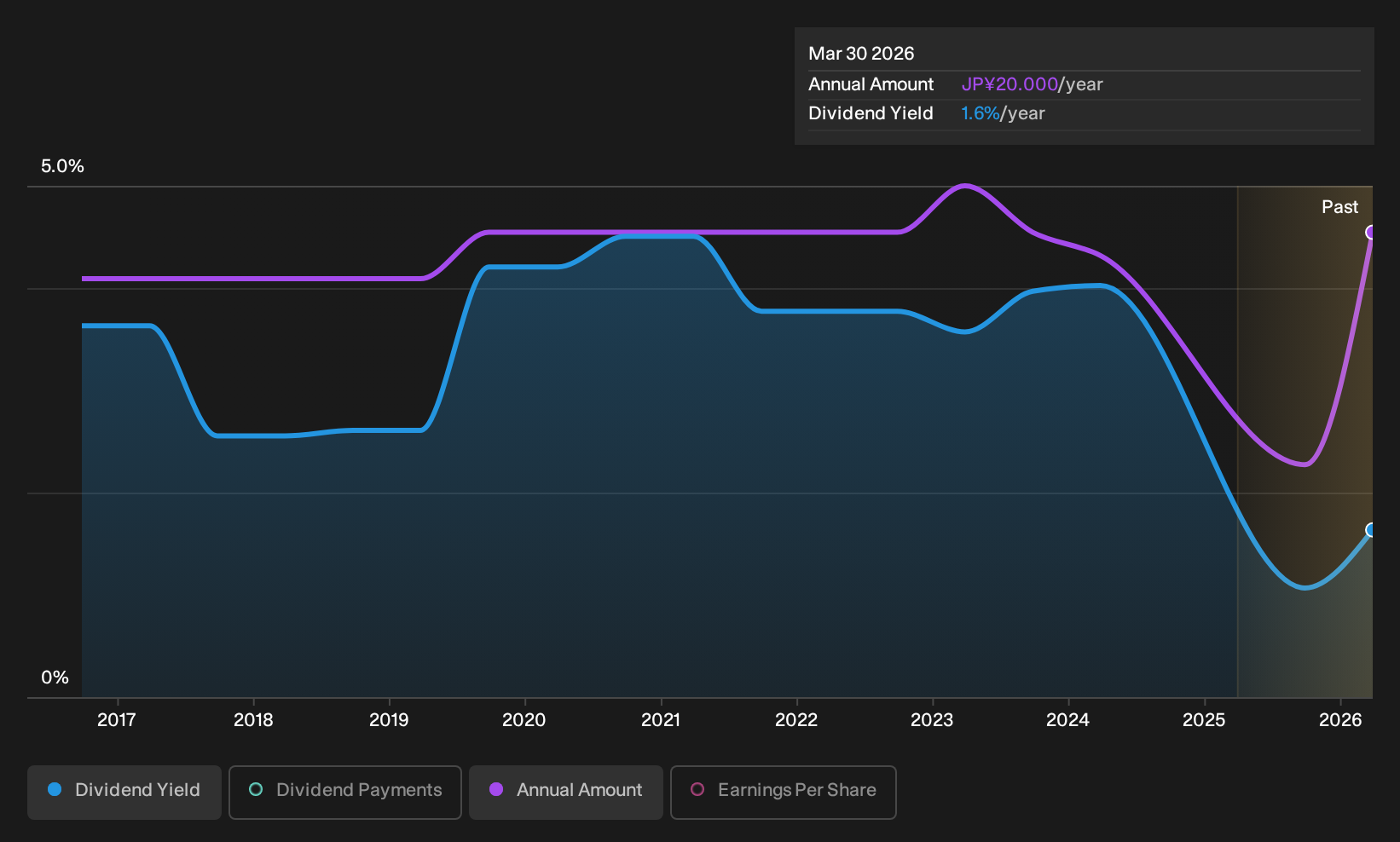Toggle the Dividend Yield series
This screenshot has width=1400, height=842.
pyautogui.click(x=124, y=792)
